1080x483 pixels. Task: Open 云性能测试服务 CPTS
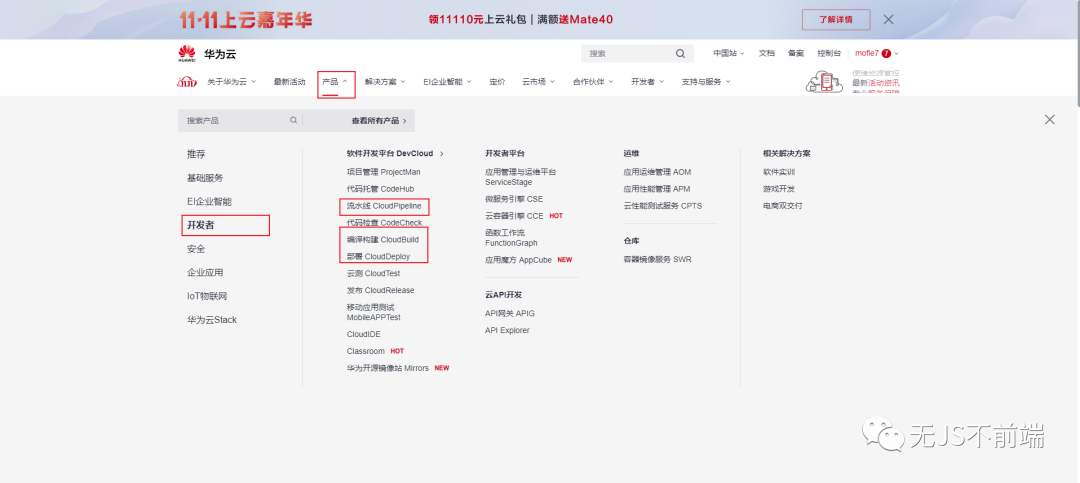point(663,205)
